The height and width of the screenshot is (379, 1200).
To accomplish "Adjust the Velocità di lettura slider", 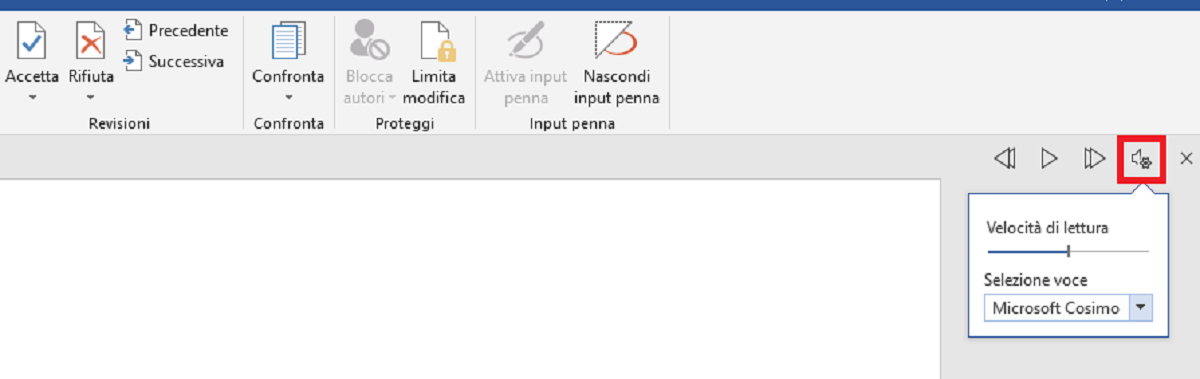I will [1068, 251].
